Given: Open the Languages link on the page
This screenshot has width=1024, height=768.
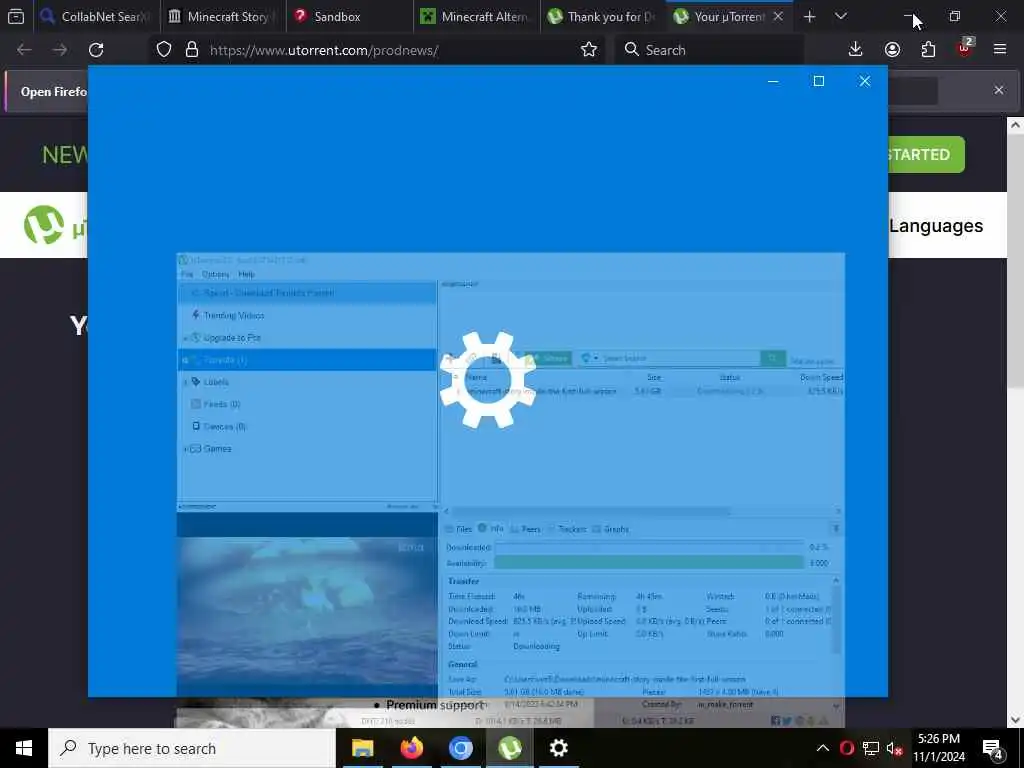Looking at the screenshot, I should coord(936,226).
